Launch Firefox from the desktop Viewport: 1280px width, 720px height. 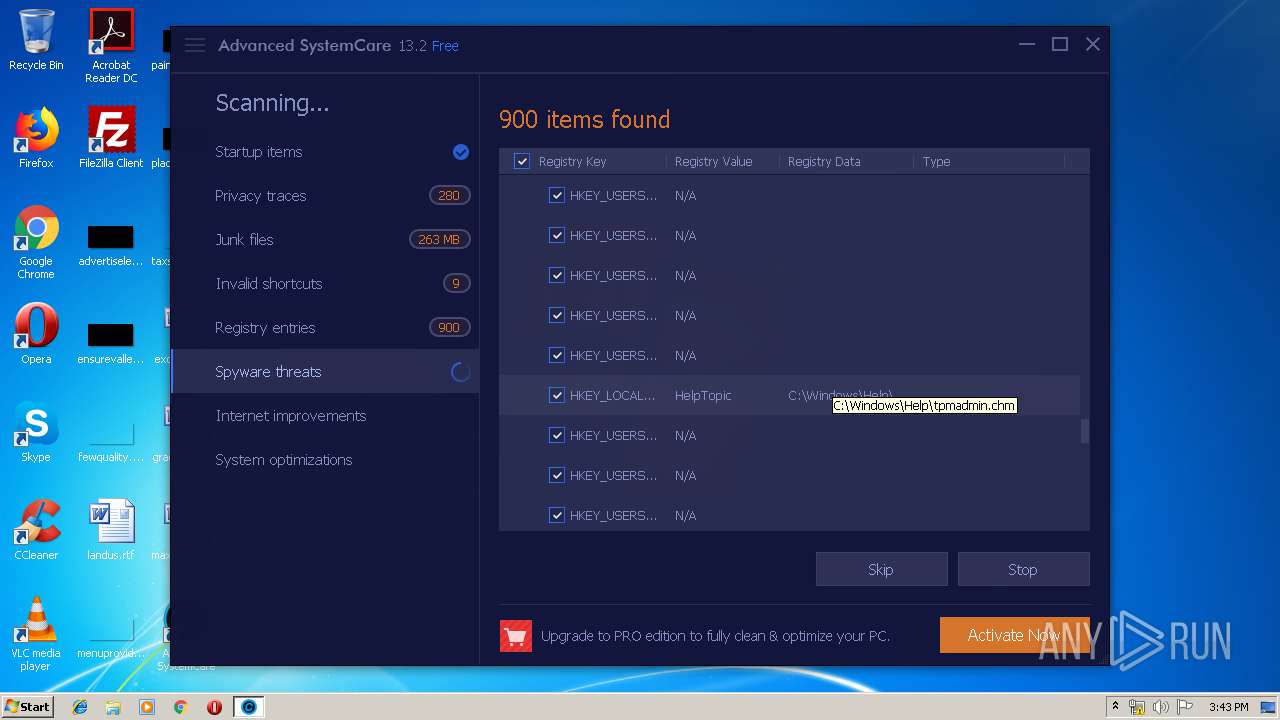click(36, 138)
